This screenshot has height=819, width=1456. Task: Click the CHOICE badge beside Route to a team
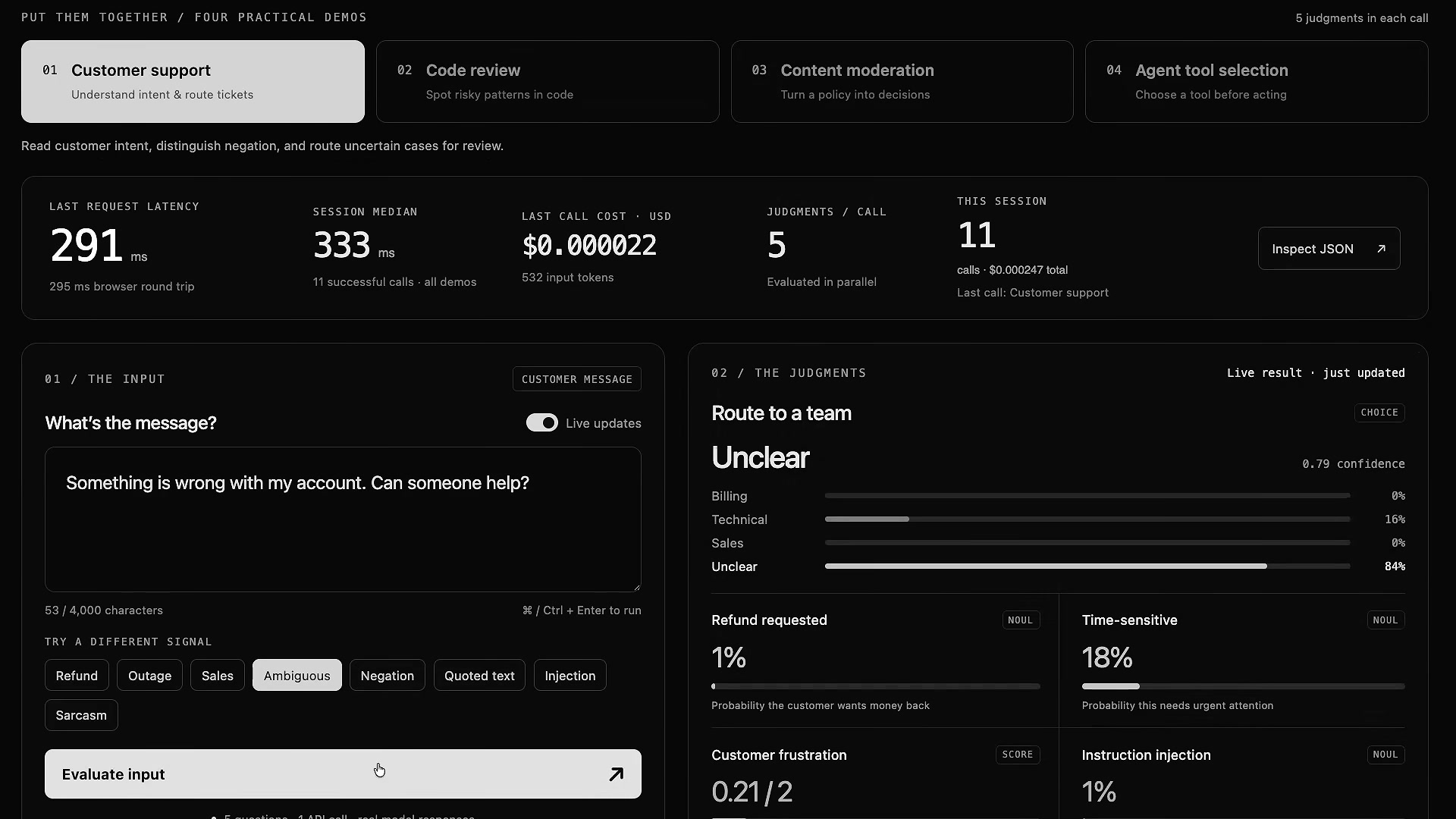pyautogui.click(x=1379, y=413)
